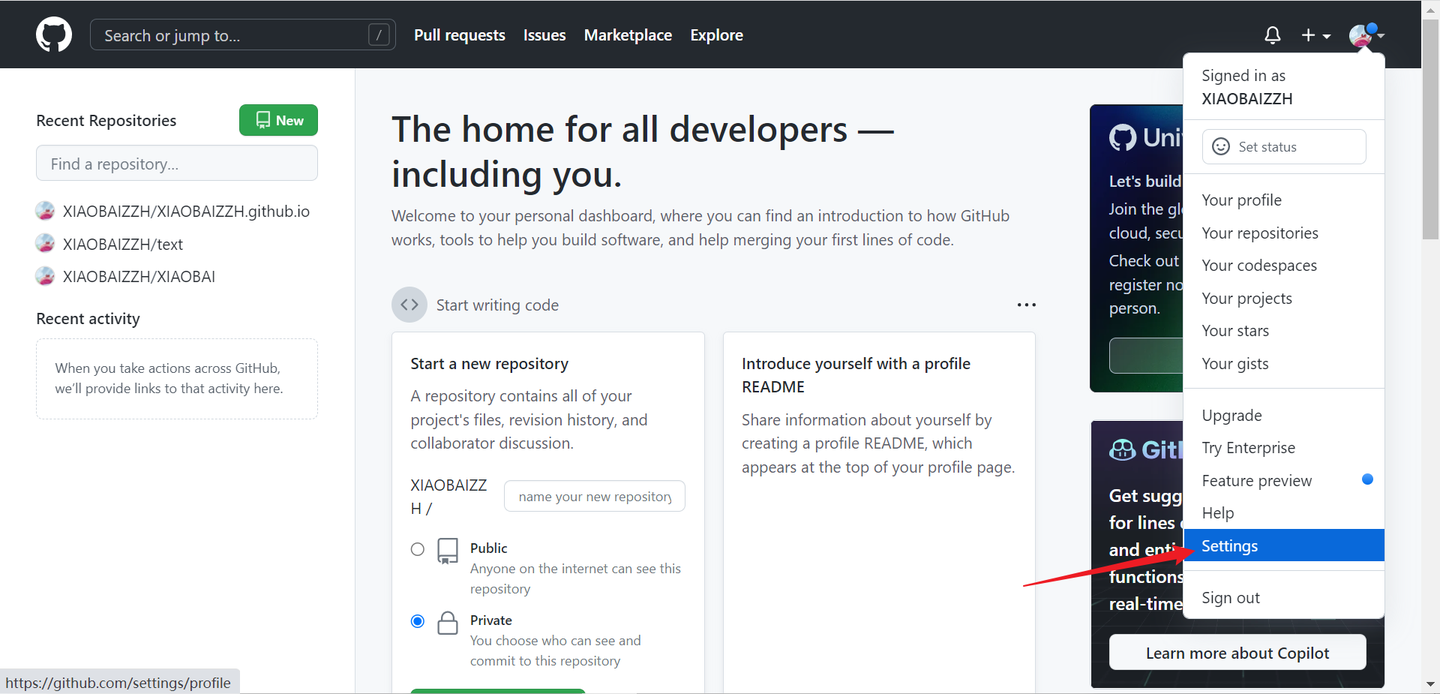Open the three-dot menu for Start writing code
The width and height of the screenshot is (1440, 694).
coord(1026,305)
